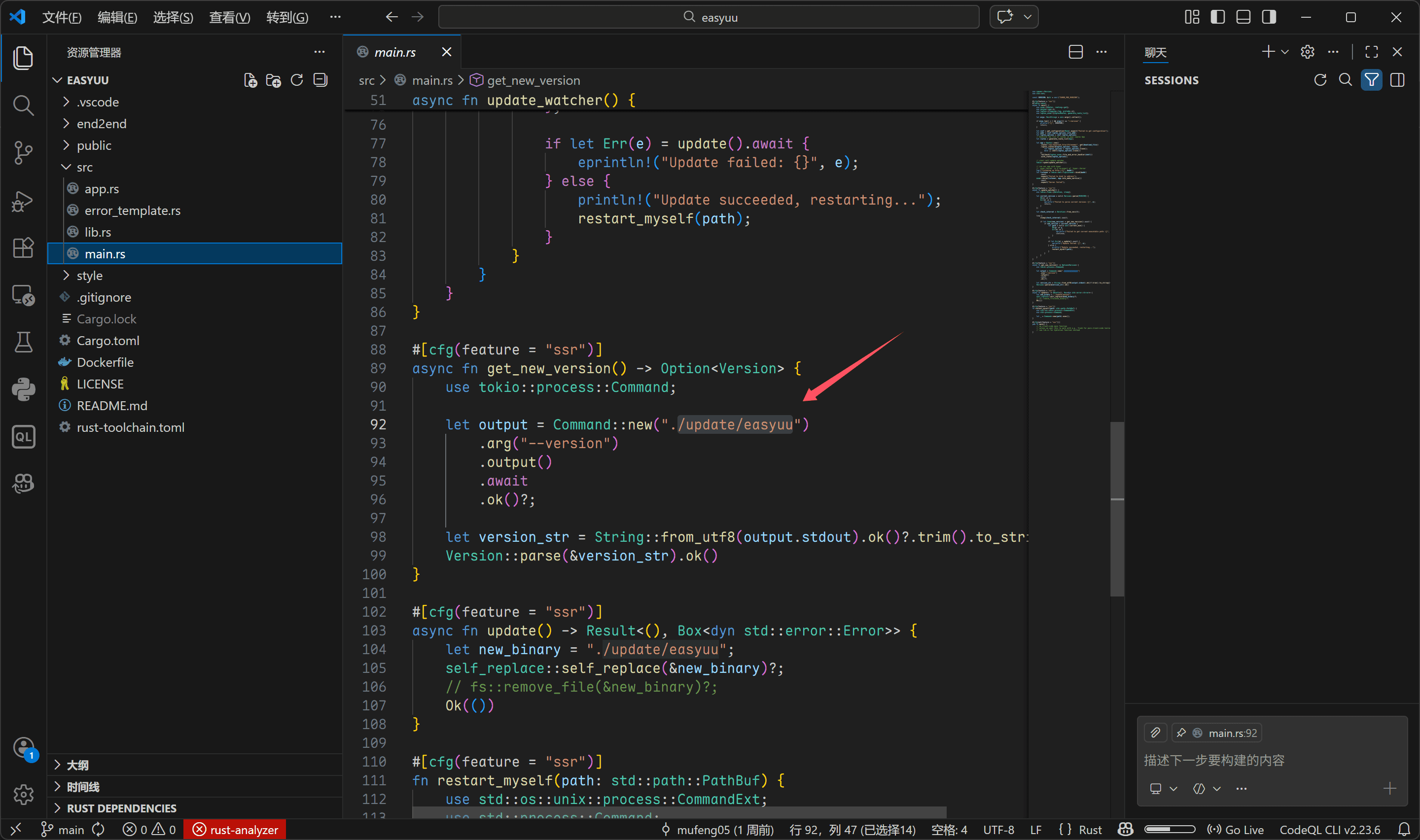1420x840 pixels.
Task: Collapse the src folder
Action: [x=84, y=167]
